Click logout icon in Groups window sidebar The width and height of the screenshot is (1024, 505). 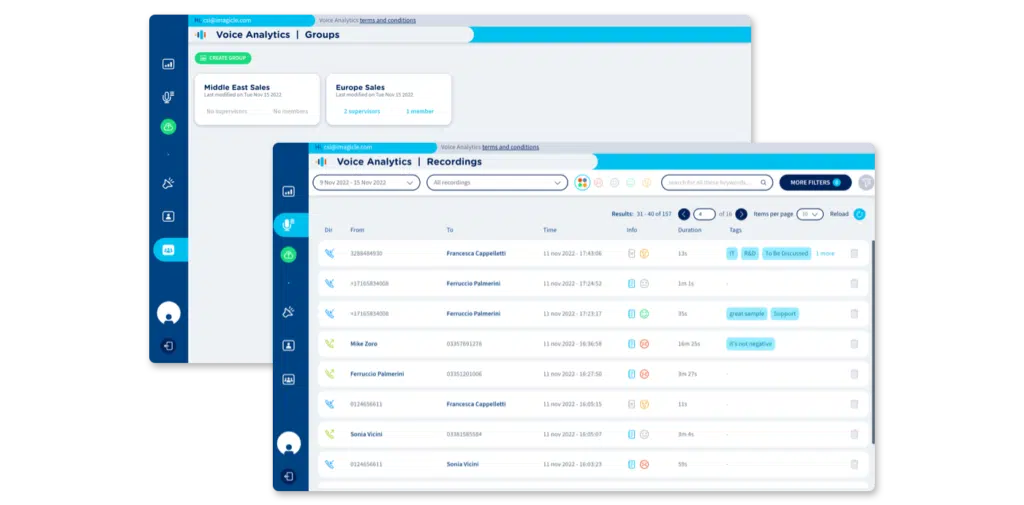pos(168,346)
